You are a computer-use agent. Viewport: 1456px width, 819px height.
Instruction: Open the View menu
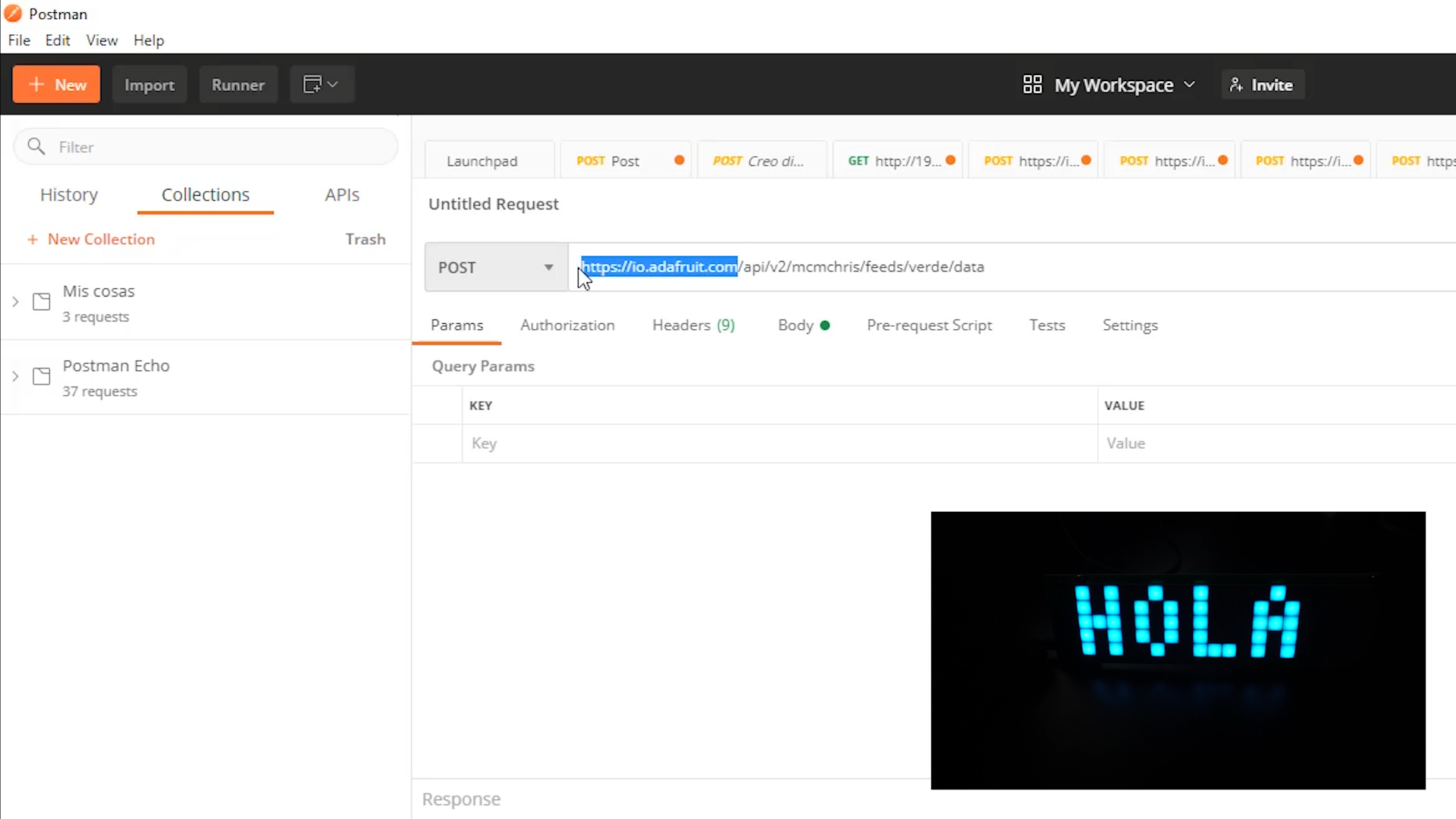click(x=102, y=40)
